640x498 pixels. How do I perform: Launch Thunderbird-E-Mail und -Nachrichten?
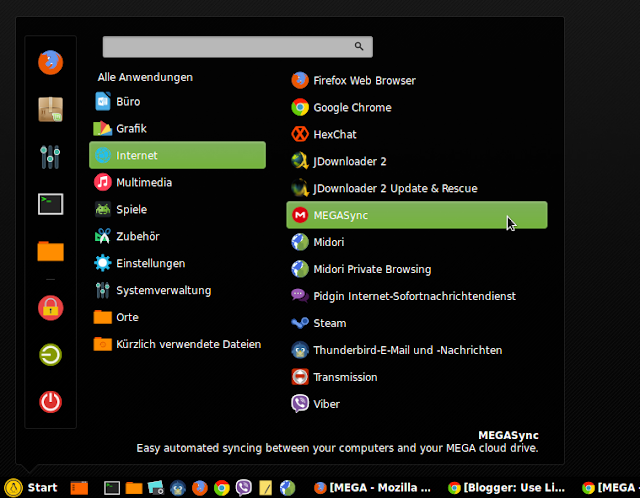[x=417, y=350]
